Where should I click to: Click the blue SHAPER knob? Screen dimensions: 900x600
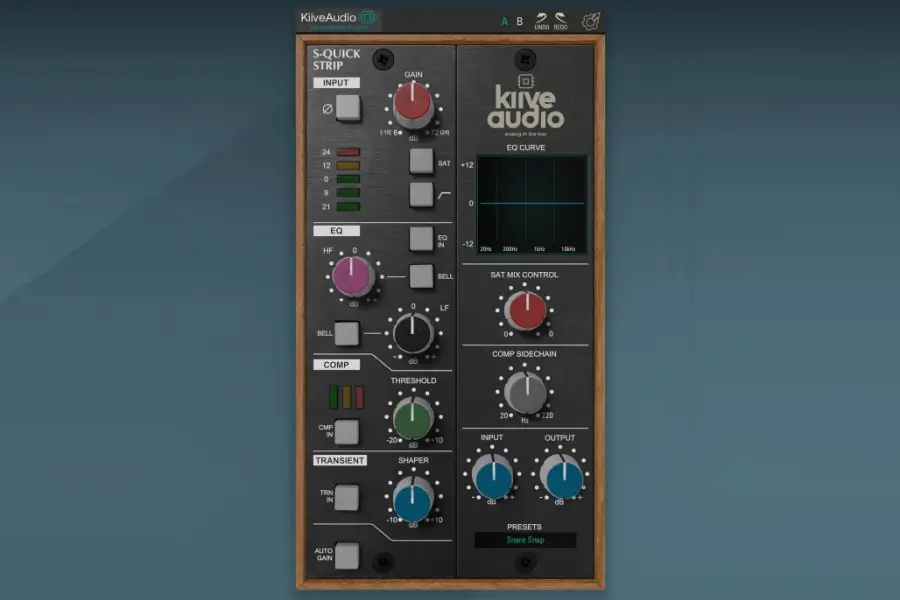413,500
